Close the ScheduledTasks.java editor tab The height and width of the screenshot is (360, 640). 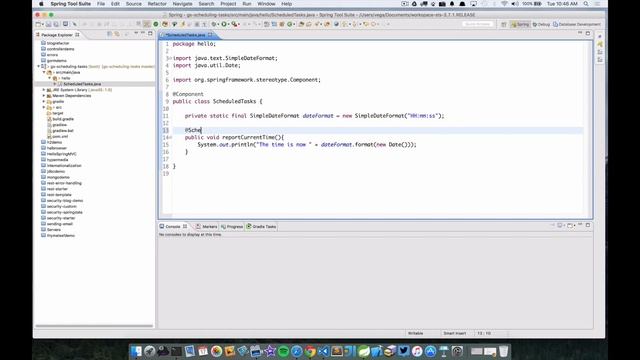(210, 35)
